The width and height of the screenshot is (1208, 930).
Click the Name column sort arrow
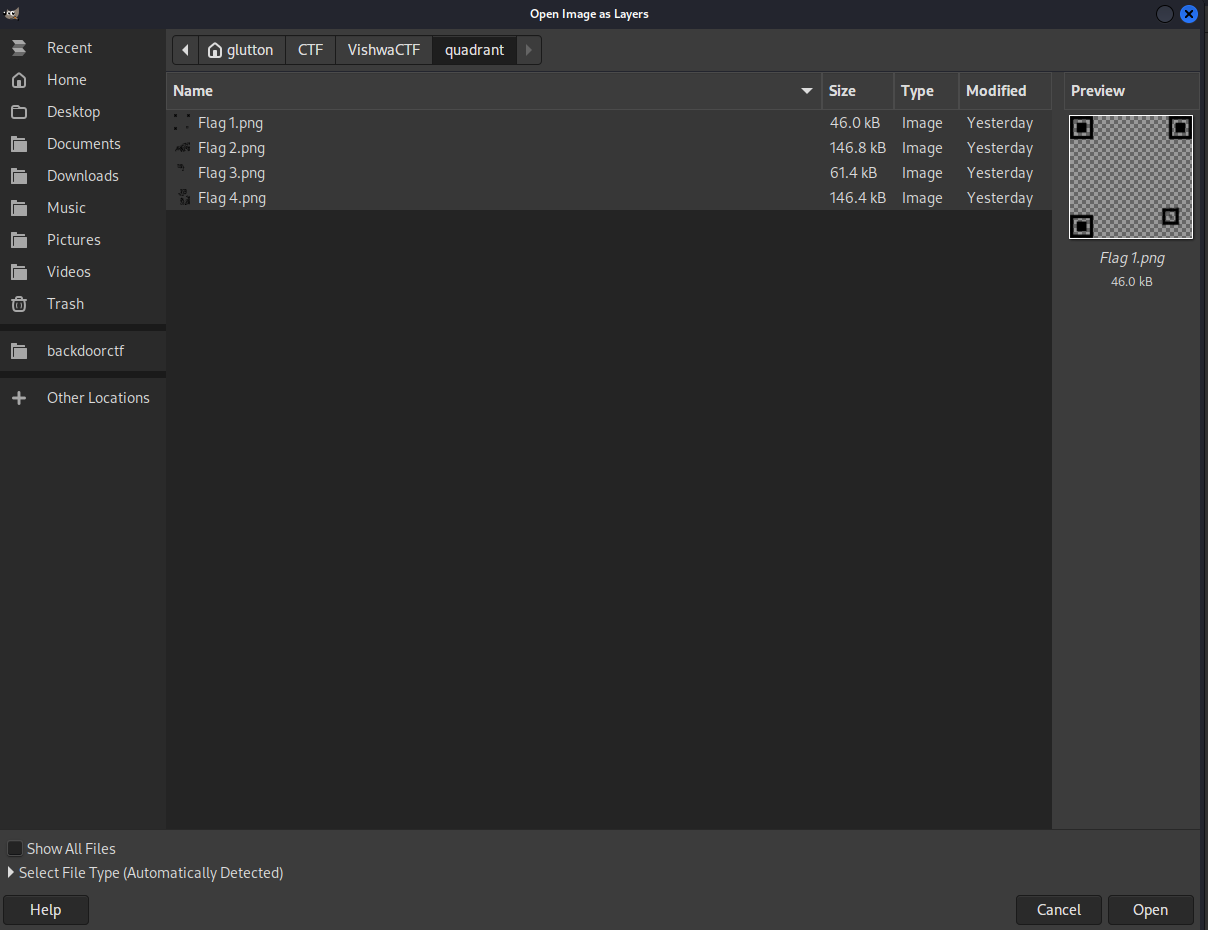pyautogui.click(x=807, y=91)
